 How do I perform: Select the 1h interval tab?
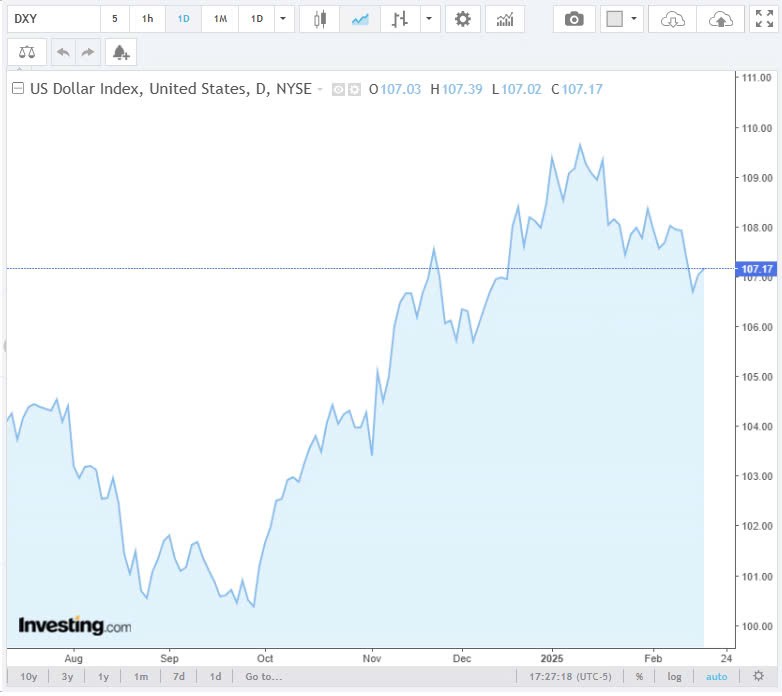pyautogui.click(x=148, y=19)
